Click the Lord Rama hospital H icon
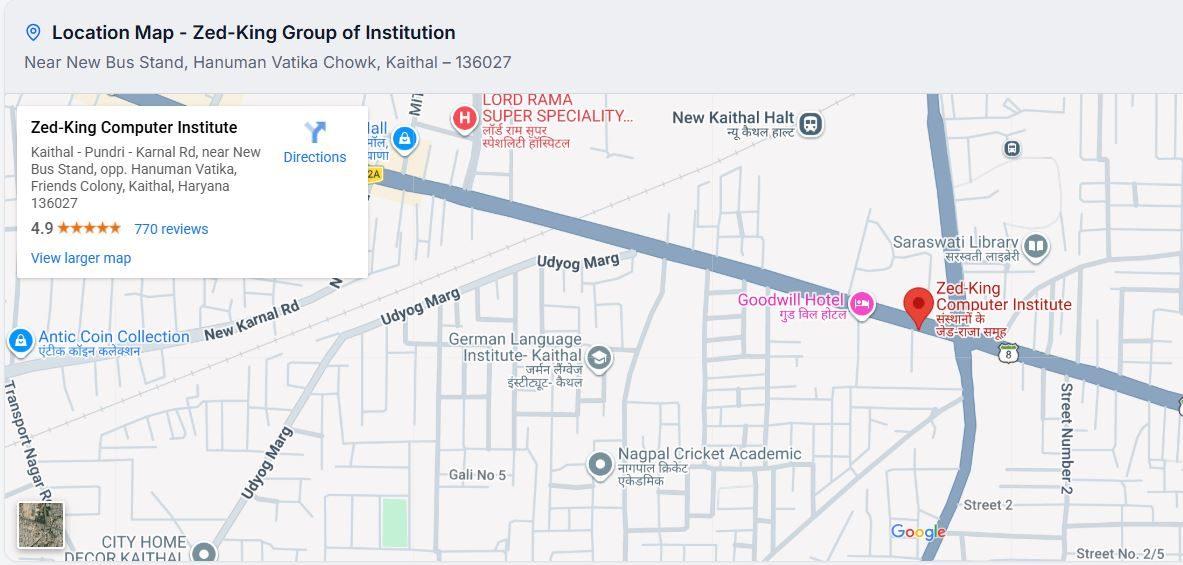The image size is (1183, 565). coord(464,119)
